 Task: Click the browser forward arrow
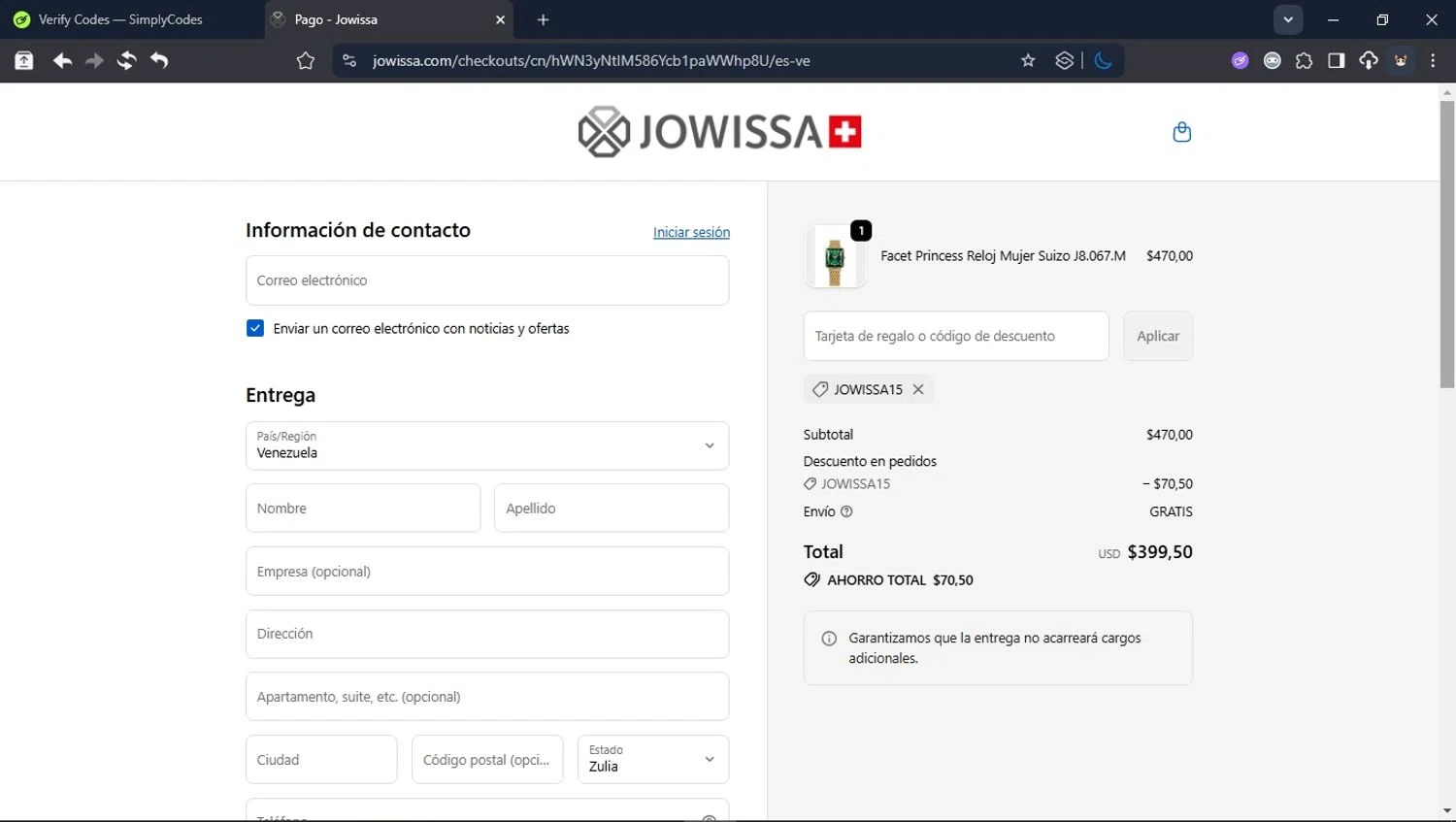coord(94,60)
